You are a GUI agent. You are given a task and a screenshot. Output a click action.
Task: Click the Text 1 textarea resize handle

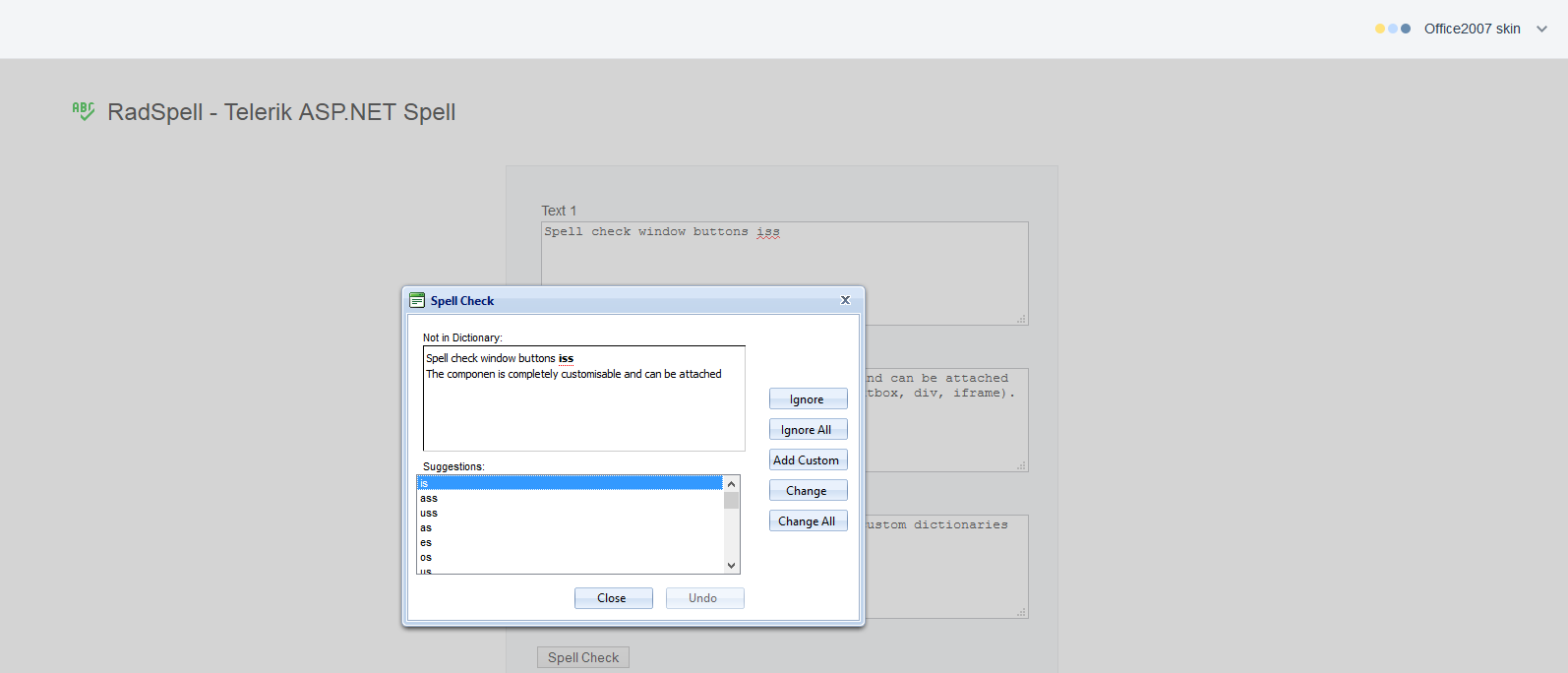pos(1021,319)
